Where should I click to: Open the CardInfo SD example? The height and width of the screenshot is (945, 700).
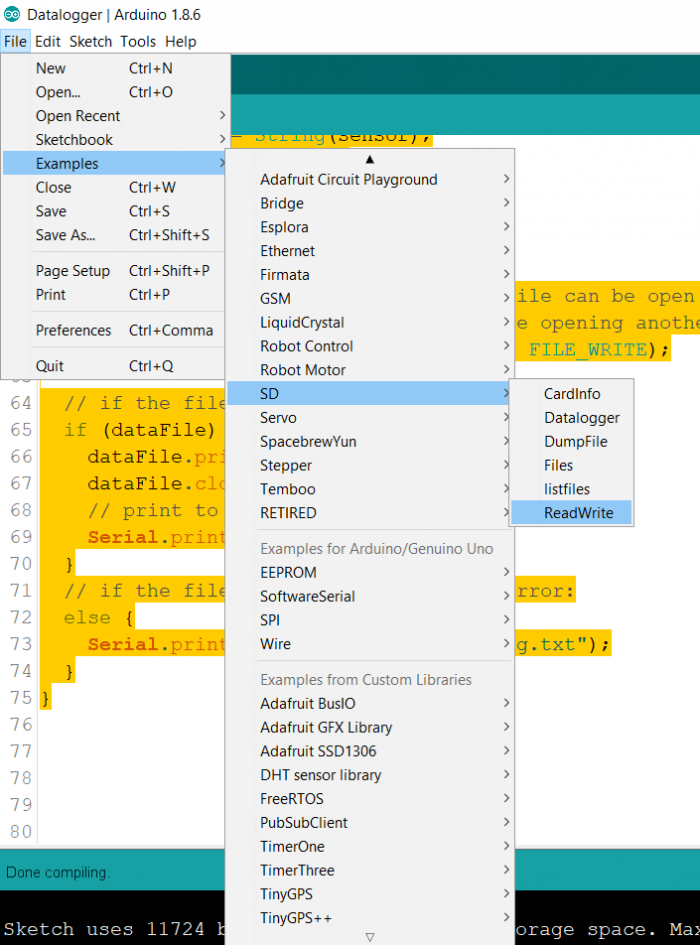571,394
